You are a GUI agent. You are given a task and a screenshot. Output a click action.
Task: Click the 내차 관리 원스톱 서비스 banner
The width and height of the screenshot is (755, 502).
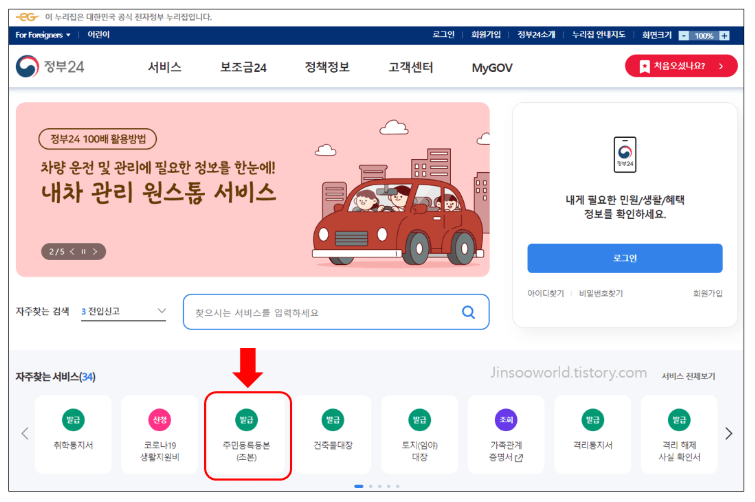pos(253,189)
